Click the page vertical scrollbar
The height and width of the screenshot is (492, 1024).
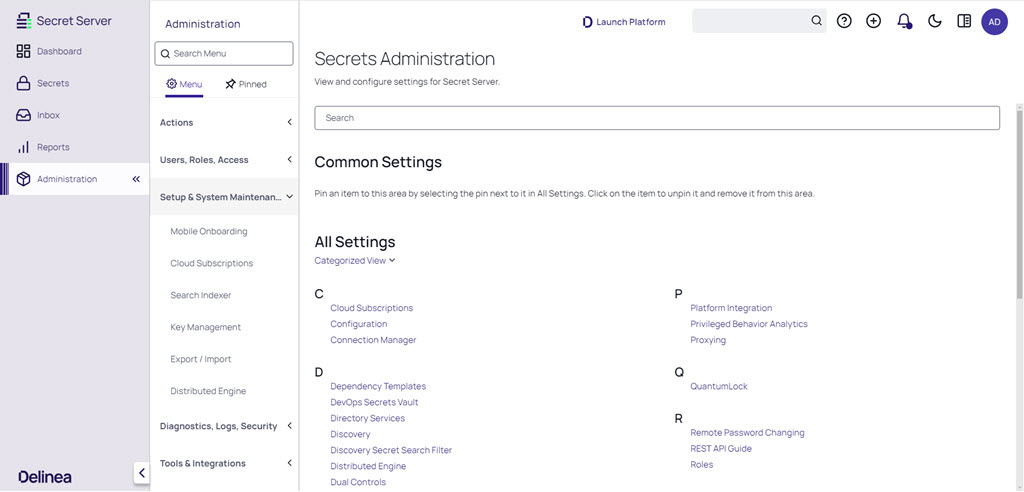coord(1019,196)
